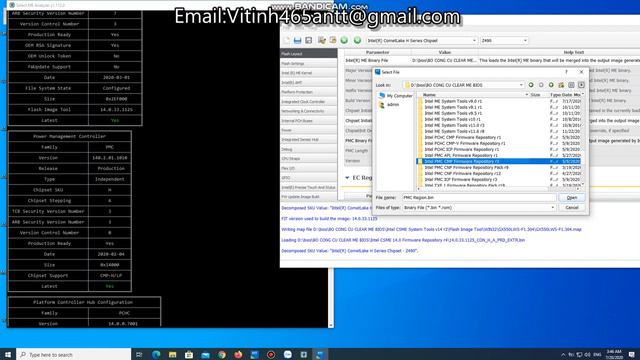Select the CPU Straps tab
This screenshot has width=640, height=360.
309,159
